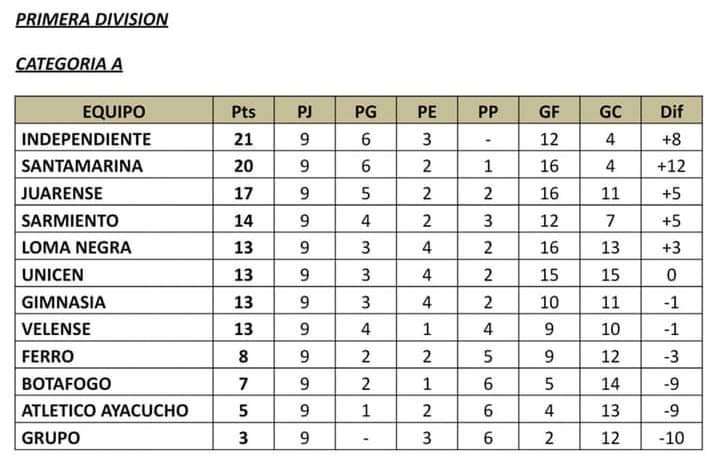Click the LOMA NEGRA team cell
The width and height of the screenshot is (720, 467).
(x=114, y=247)
